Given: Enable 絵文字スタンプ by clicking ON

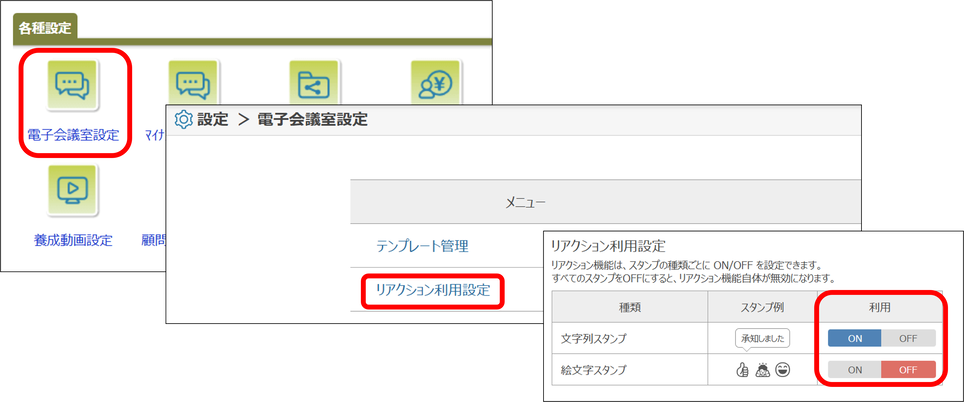Looking at the screenshot, I should (855, 369).
